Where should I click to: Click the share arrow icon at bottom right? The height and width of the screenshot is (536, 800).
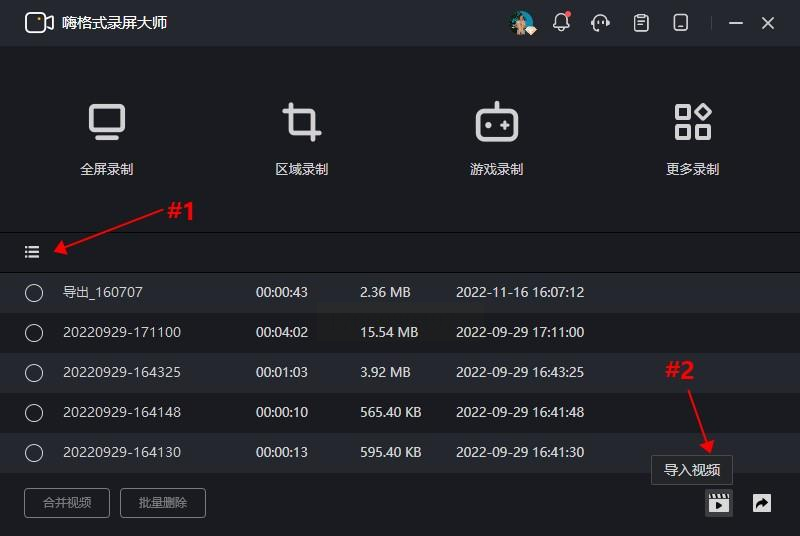762,503
